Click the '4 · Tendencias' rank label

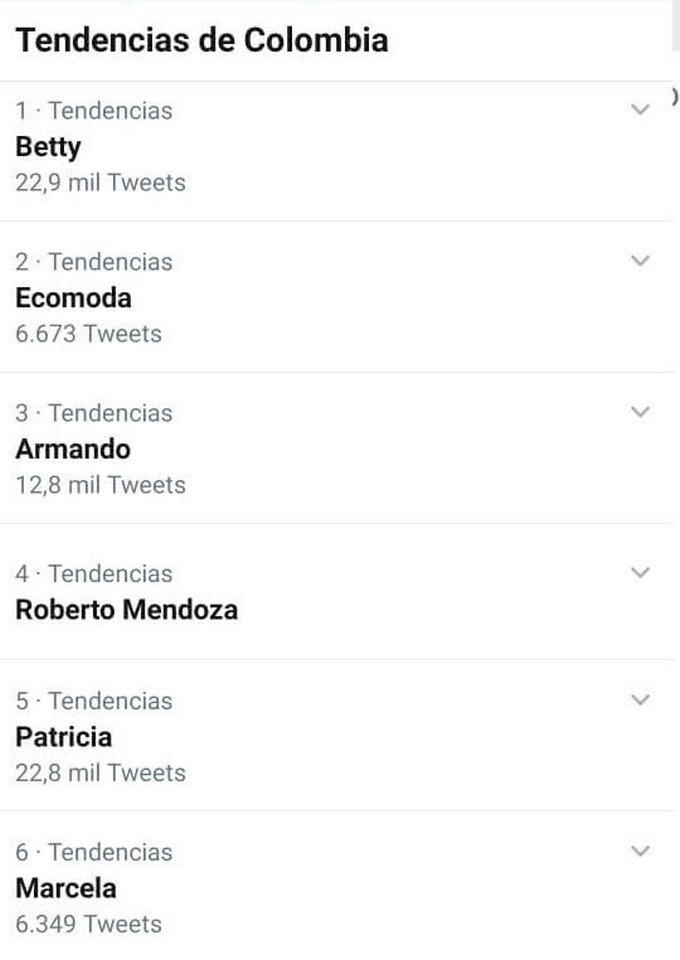point(94,574)
